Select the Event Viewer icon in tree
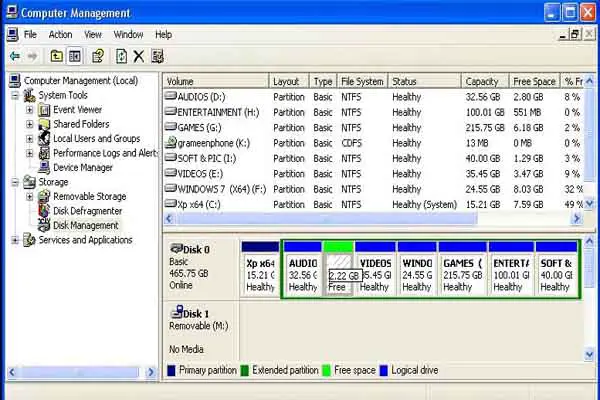Screen dimensions: 600x400 click(x=44, y=110)
